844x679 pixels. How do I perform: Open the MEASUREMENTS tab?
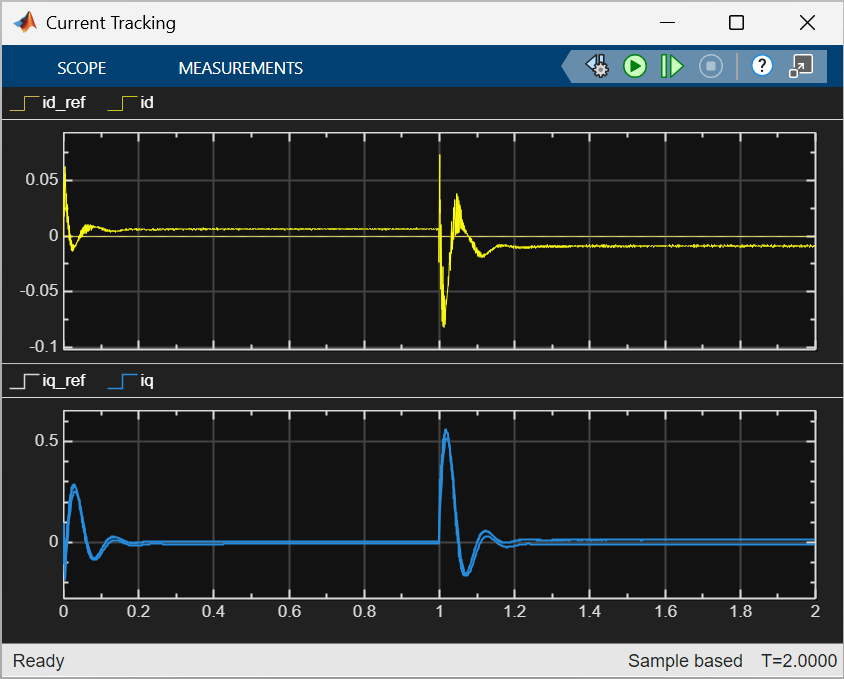[x=240, y=68]
